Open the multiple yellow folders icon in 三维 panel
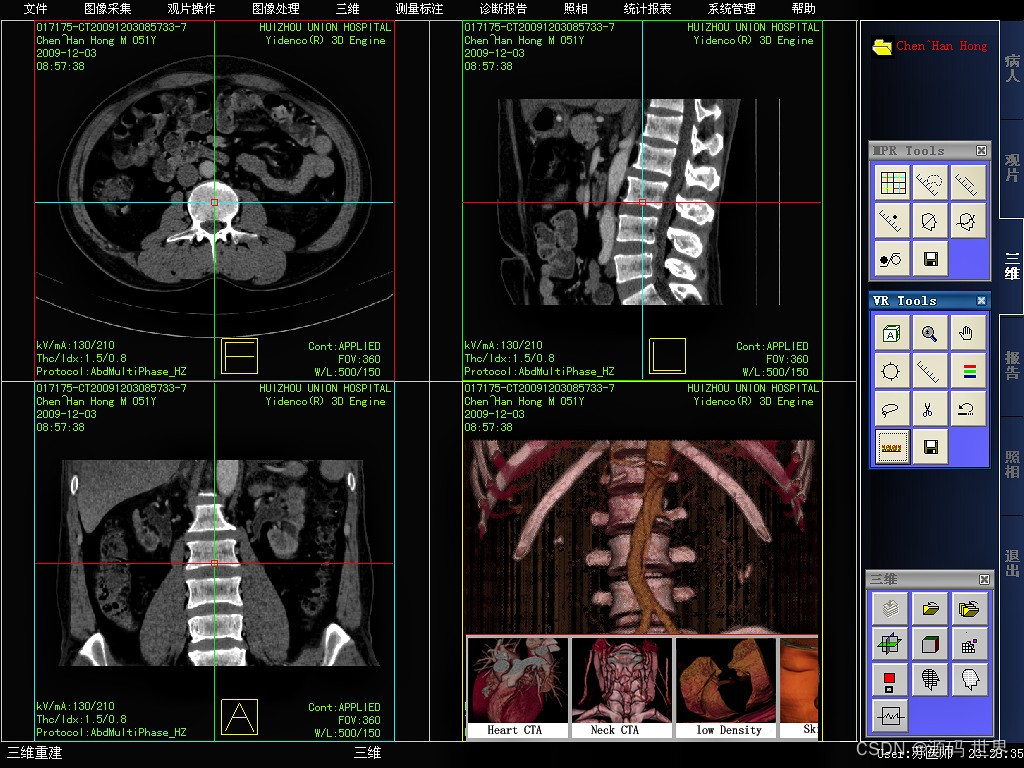 [x=970, y=610]
